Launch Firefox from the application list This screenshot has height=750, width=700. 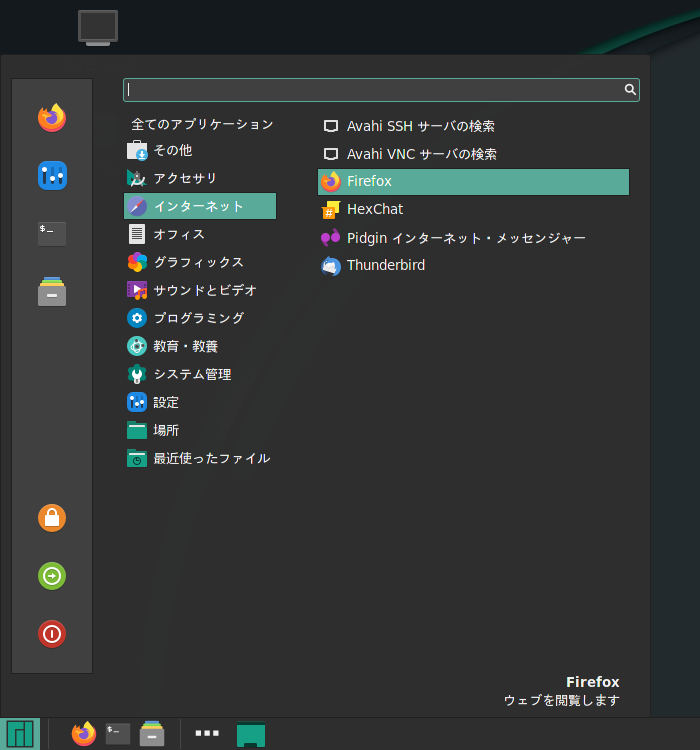pos(474,182)
